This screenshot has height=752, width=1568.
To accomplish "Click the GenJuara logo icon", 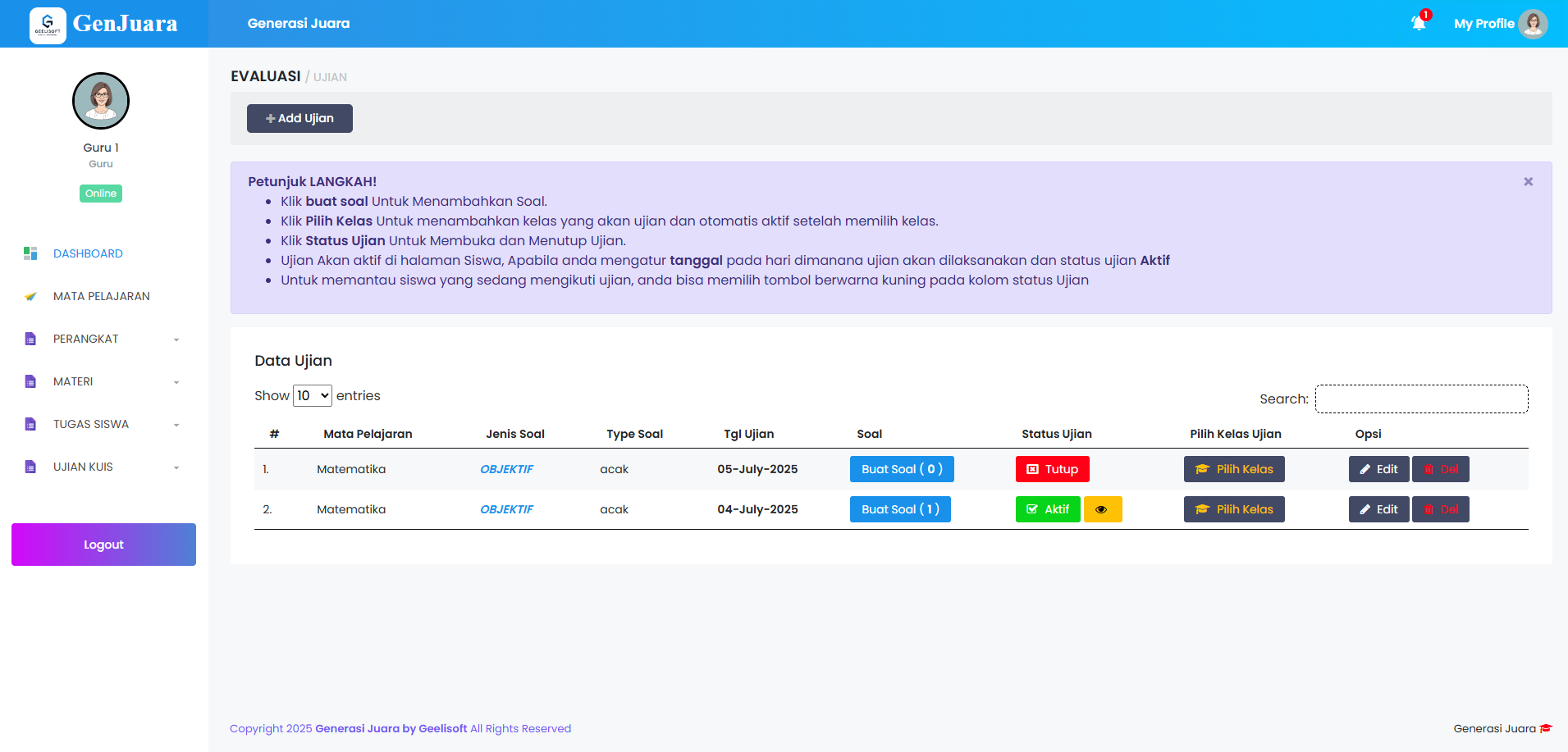I will point(48,25).
